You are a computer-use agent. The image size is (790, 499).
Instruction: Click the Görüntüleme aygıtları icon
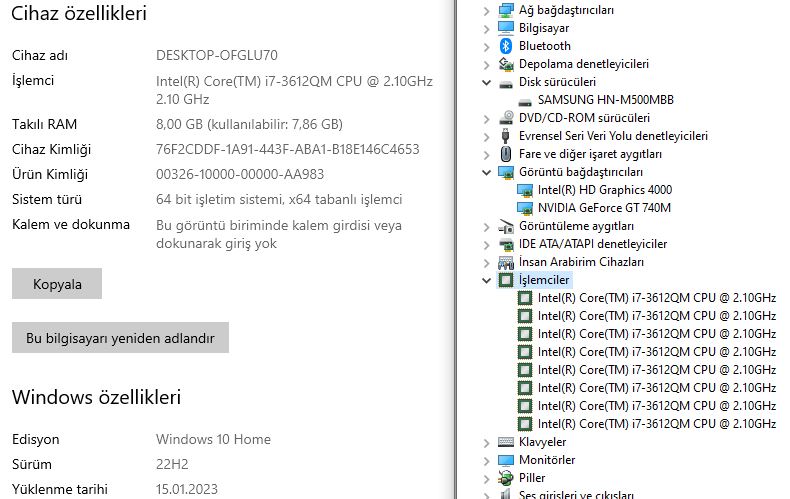point(506,226)
